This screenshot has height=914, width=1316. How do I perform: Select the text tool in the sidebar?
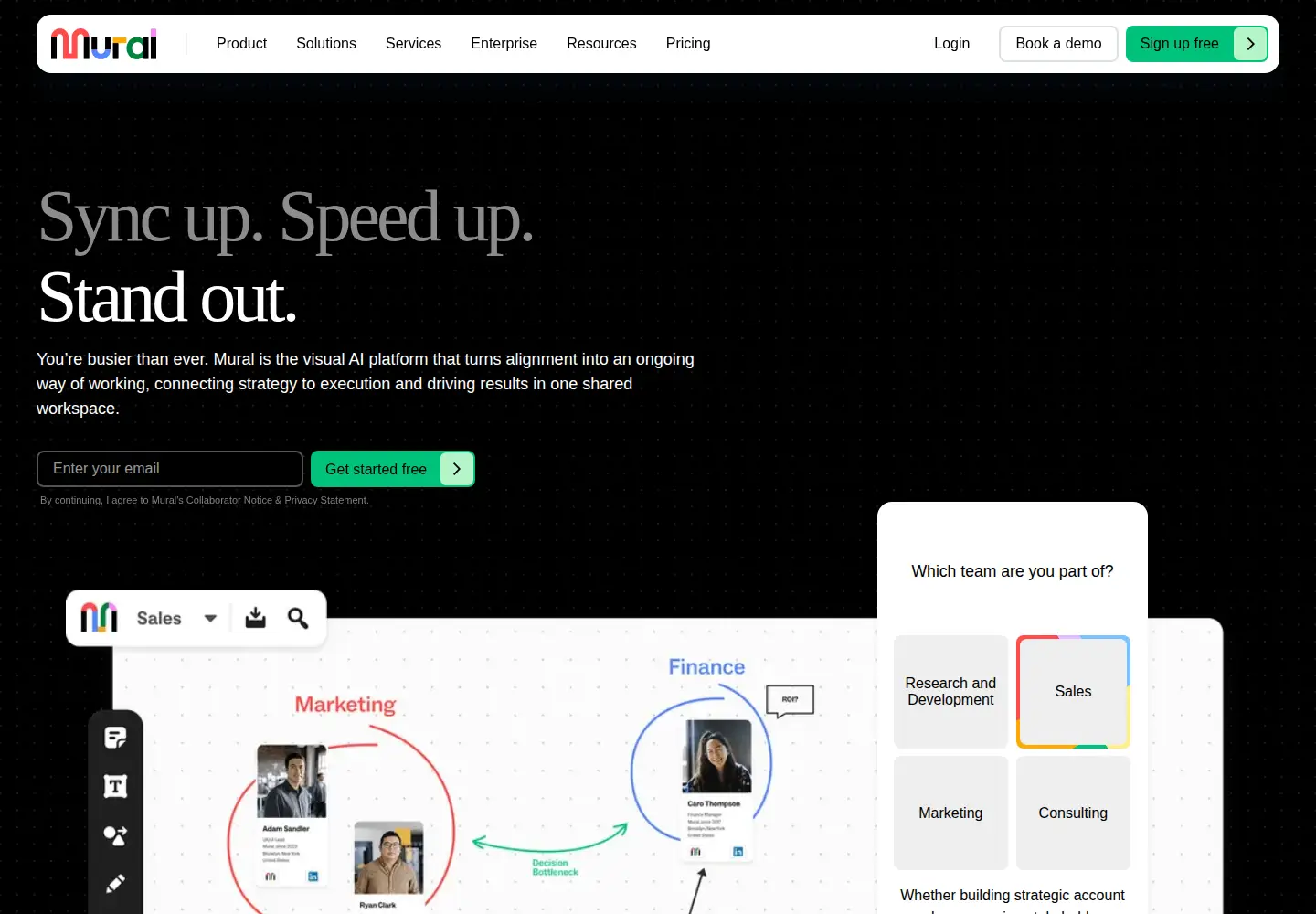pyautogui.click(x=115, y=786)
